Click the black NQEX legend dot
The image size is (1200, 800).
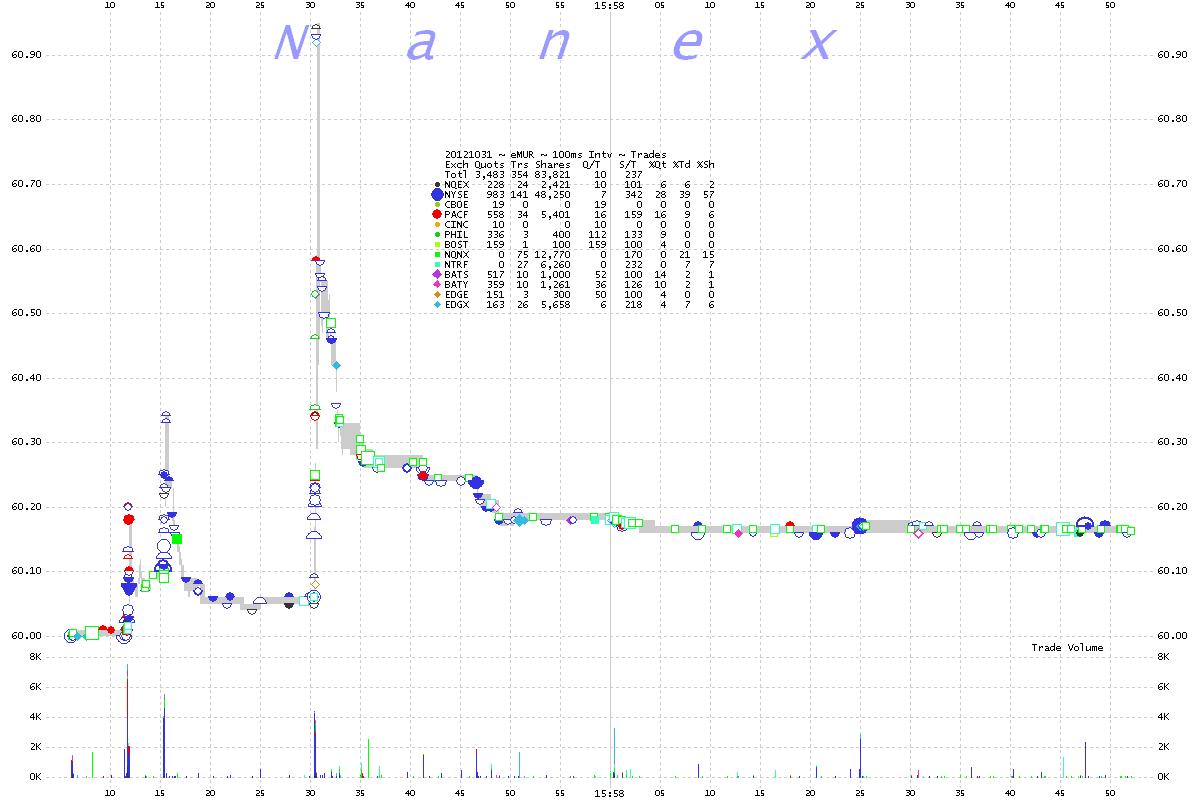point(437,185)
